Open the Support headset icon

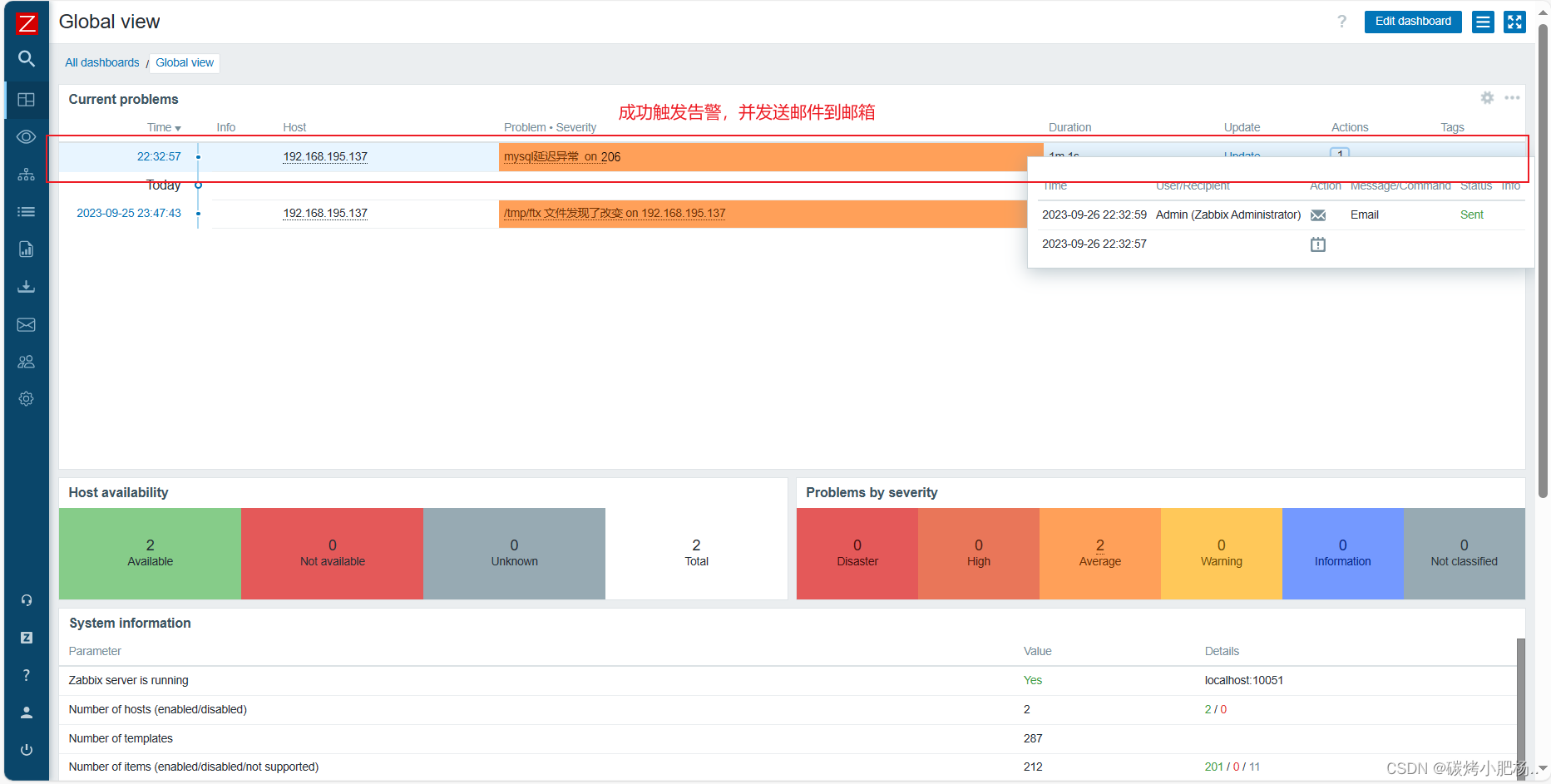[27, 599]
